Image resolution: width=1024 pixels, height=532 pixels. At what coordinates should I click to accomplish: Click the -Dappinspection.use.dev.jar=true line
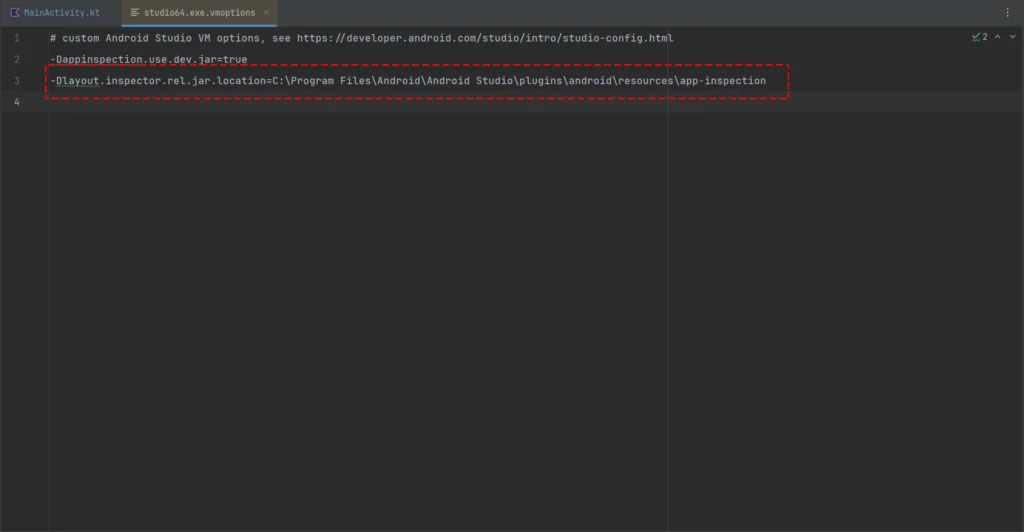149,59
